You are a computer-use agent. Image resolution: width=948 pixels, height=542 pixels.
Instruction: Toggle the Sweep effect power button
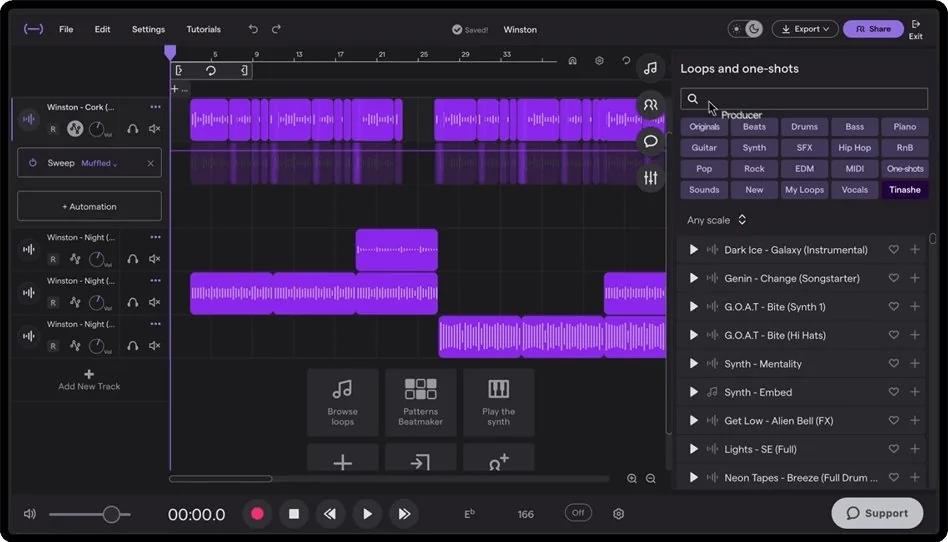(32, 163)
